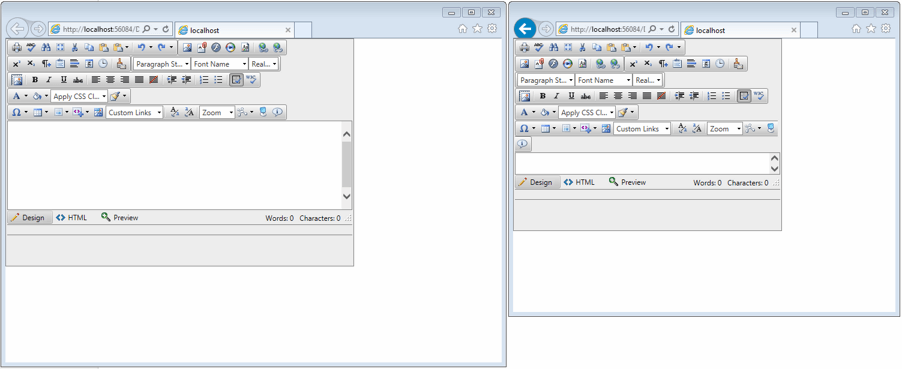Click the Cut scissors icon in right window
The image size is (902, 369).
[582, 48]
